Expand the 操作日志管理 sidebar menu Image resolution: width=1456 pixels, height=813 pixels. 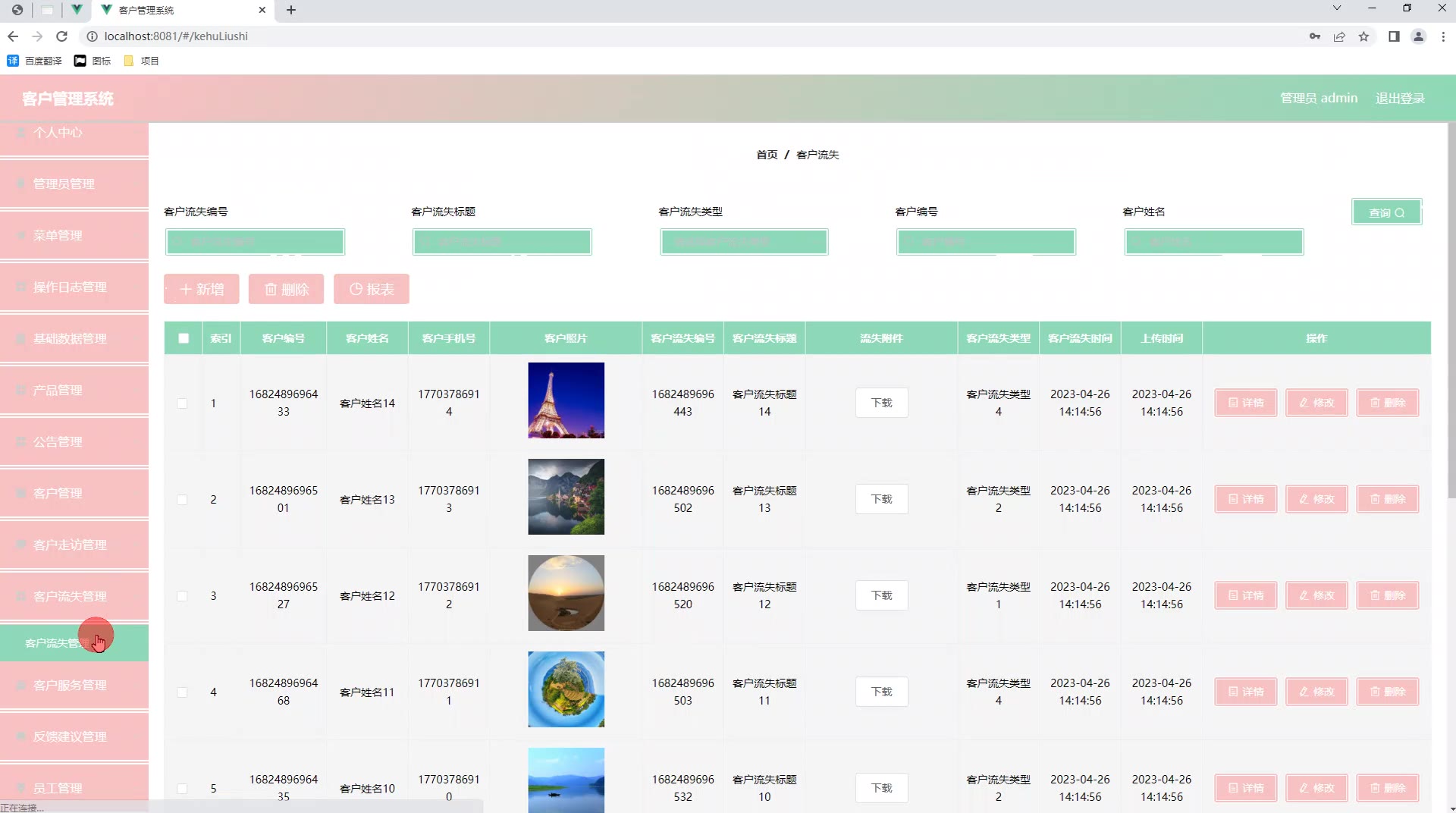click(x=74, y=287)
